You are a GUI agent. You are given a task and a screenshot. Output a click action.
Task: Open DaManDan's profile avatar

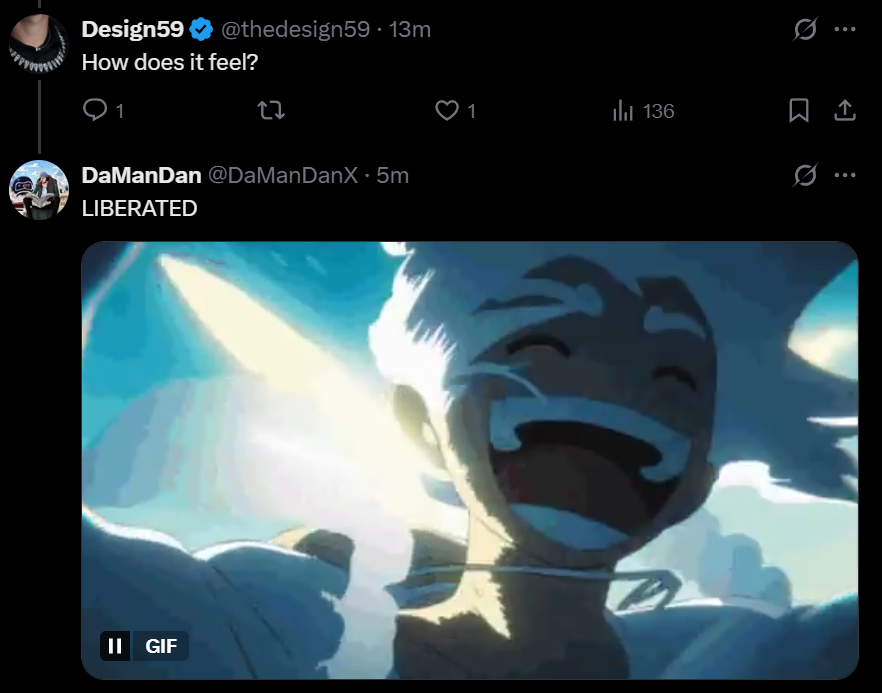[x=39, y=190]
